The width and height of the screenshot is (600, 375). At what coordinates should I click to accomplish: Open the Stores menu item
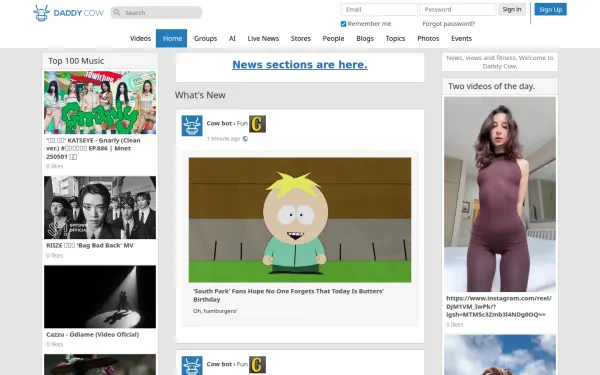[301, 38]
